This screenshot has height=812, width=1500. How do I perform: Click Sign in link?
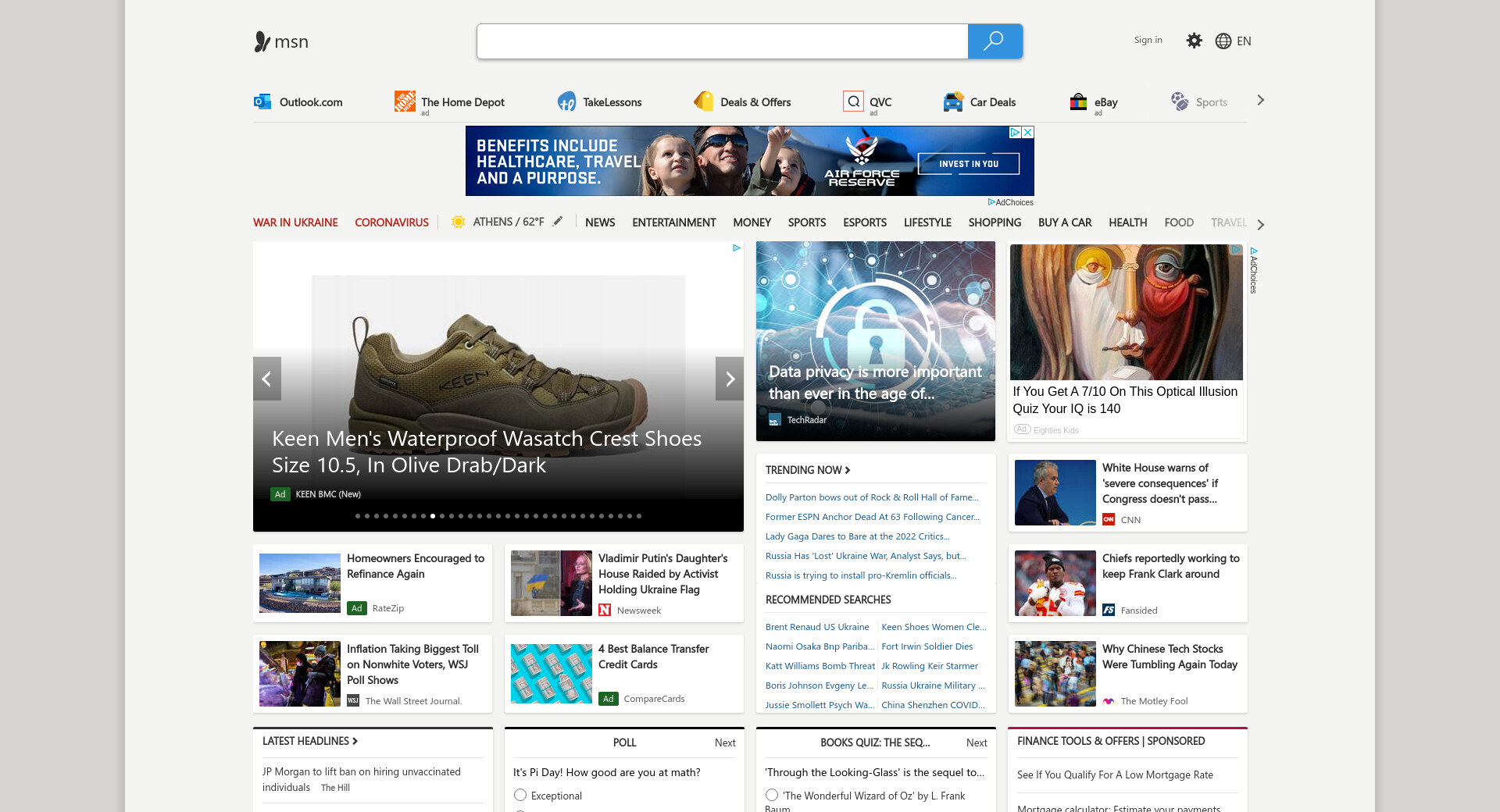point(1148,40)
